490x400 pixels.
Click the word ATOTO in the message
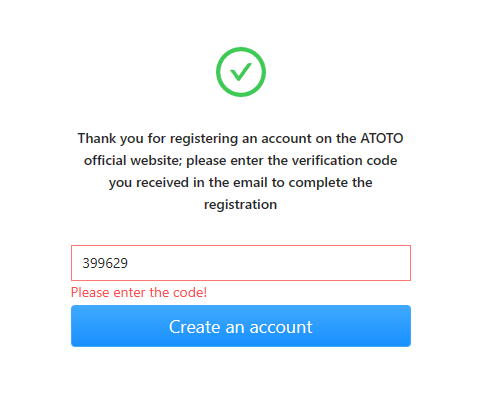pyautogui.click(x=382, y=138)
